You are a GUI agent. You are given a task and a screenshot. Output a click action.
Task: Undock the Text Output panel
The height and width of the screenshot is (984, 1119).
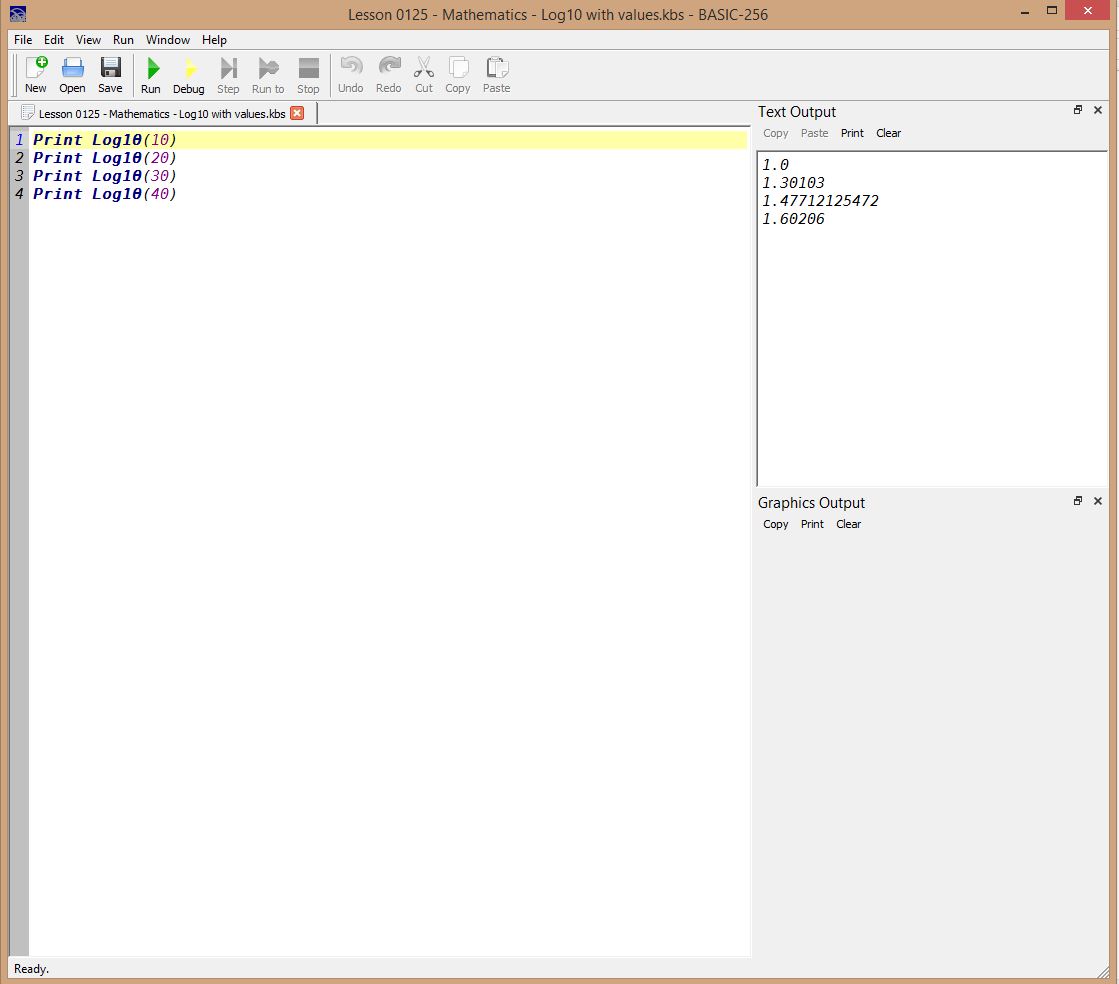1078,111
